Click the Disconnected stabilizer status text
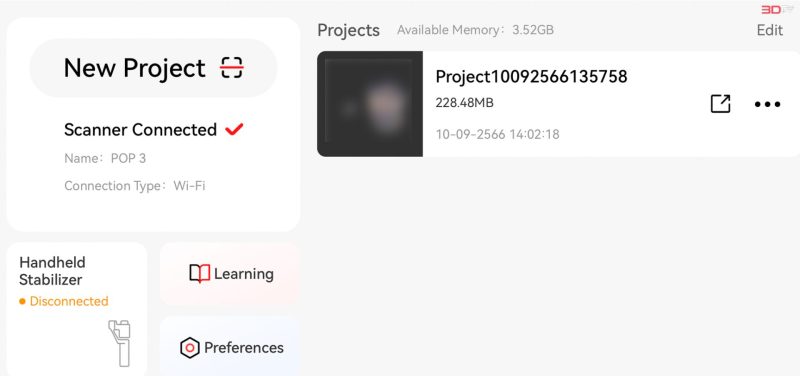 pos(69,302)
